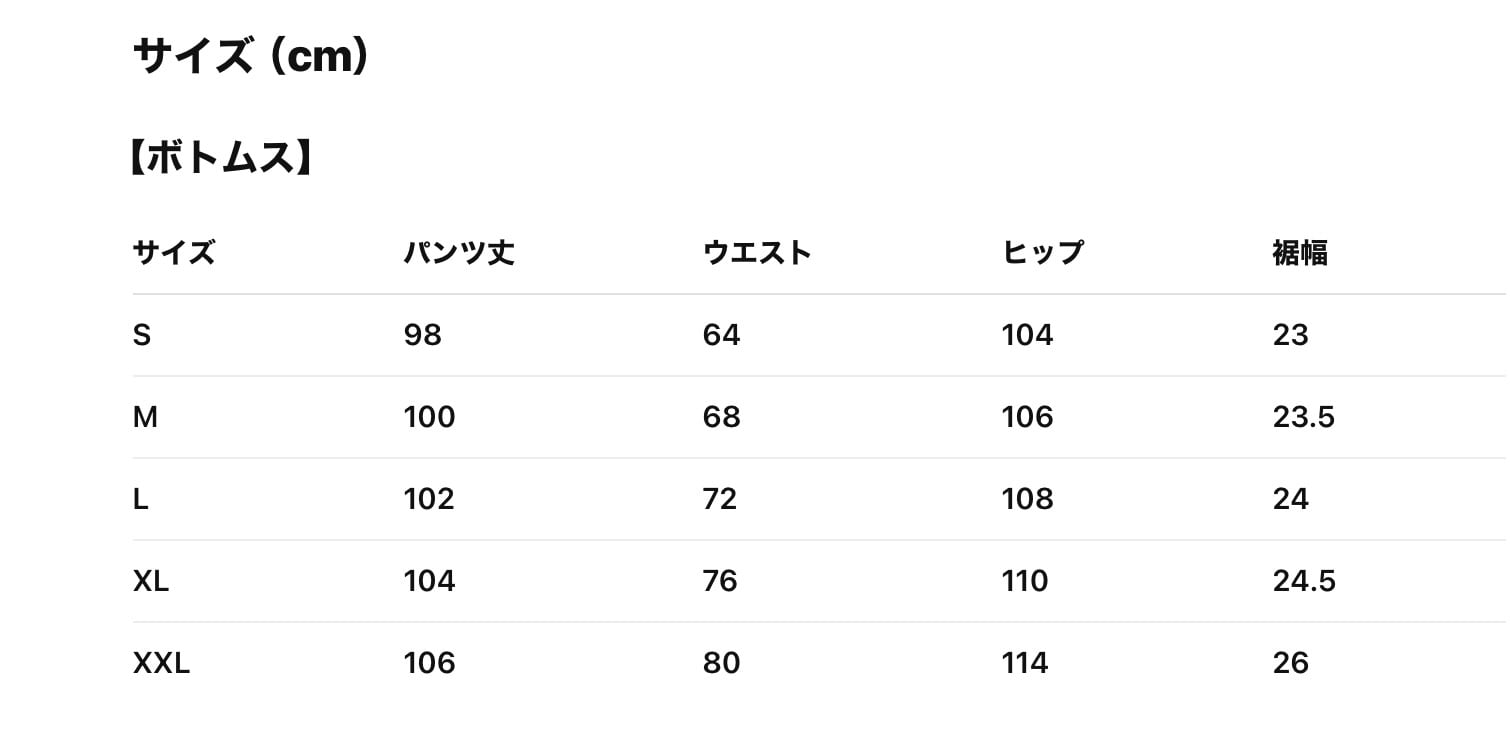The image size is (1510, 743).
Task: Click hip value 108 in L row
Action: click(x=1027, y=499)
